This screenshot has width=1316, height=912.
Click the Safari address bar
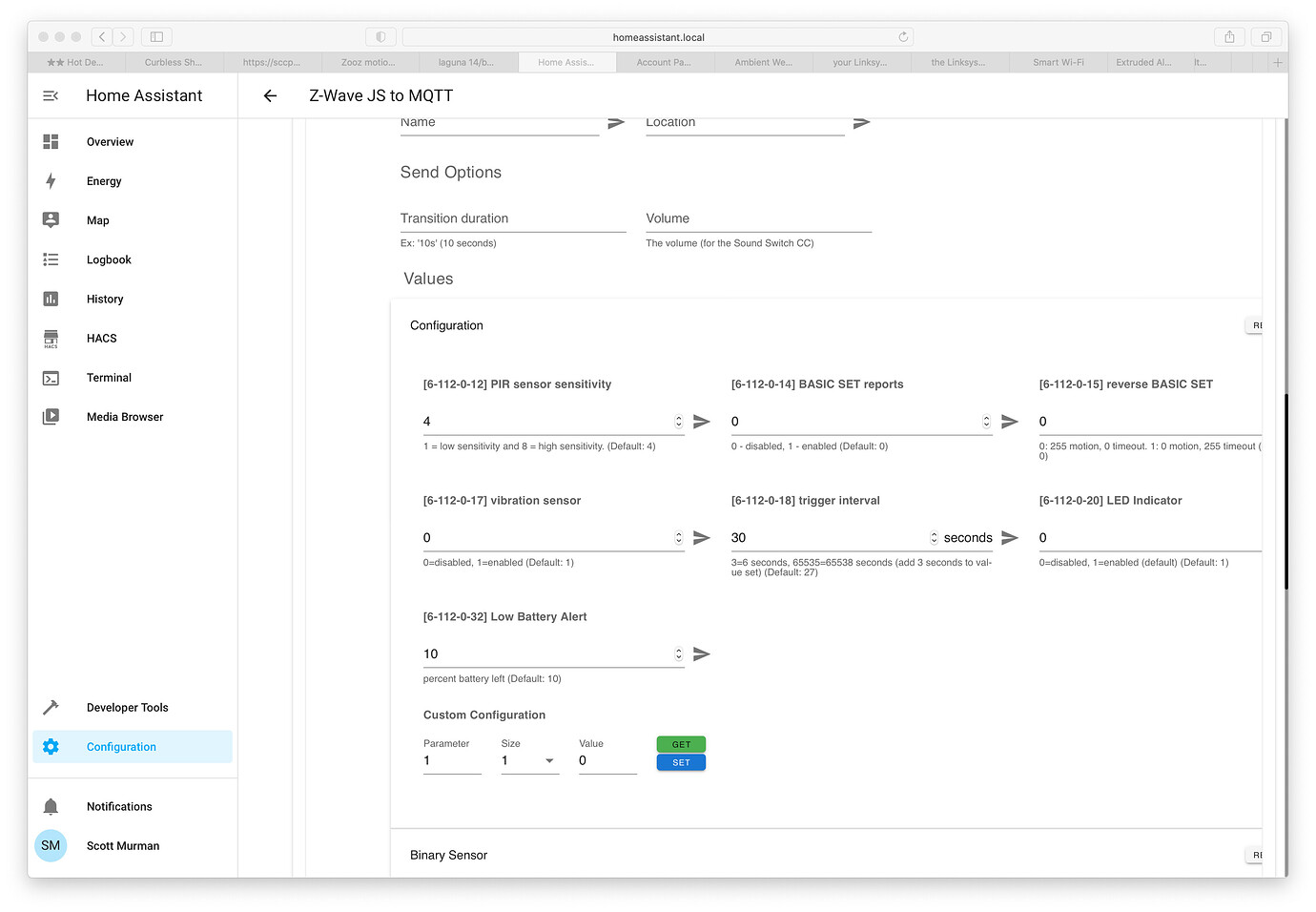pyautogui.click(x=658, y=37)
